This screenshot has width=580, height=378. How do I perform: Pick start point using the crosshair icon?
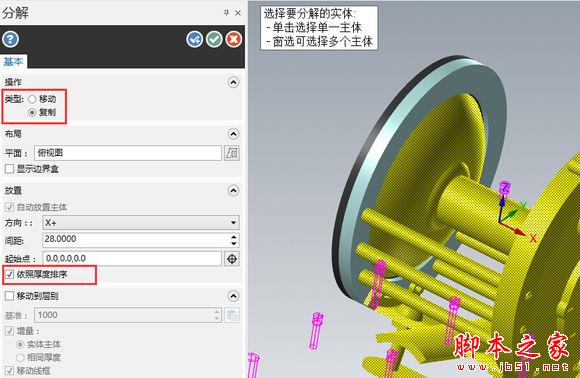coord(232,259)
